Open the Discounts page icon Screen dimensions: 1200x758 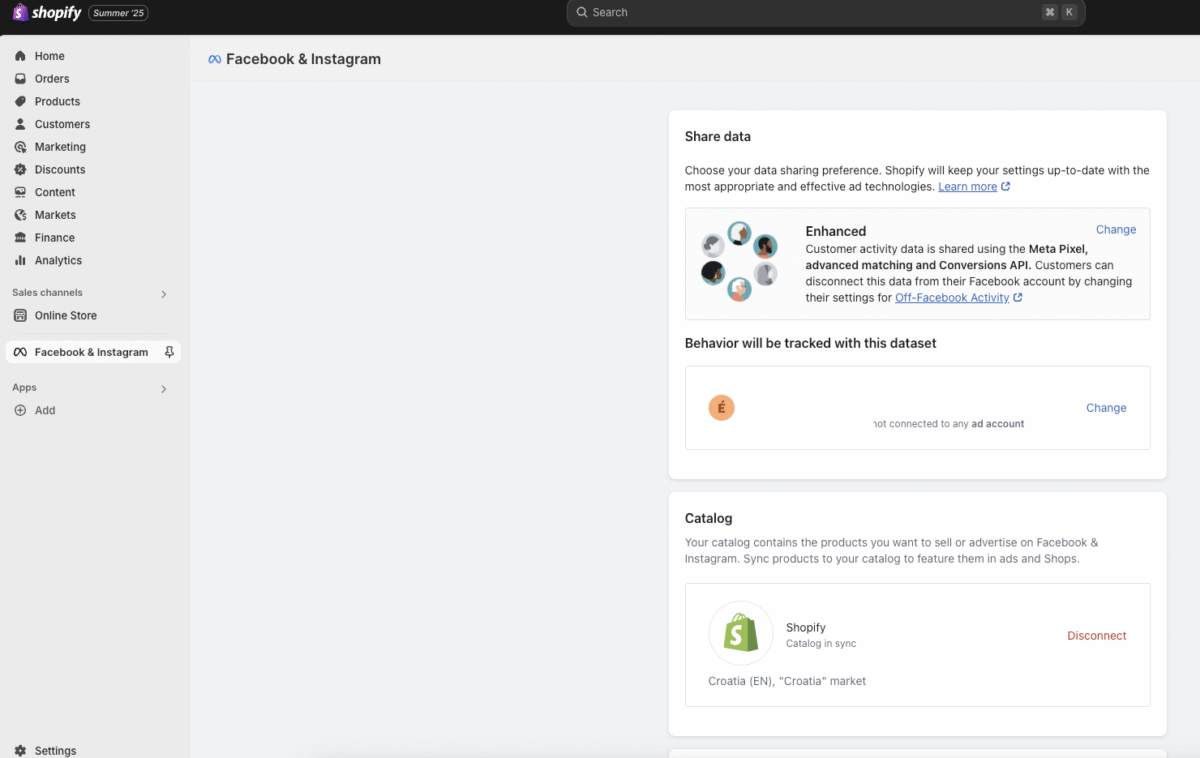tap(20, 170)
